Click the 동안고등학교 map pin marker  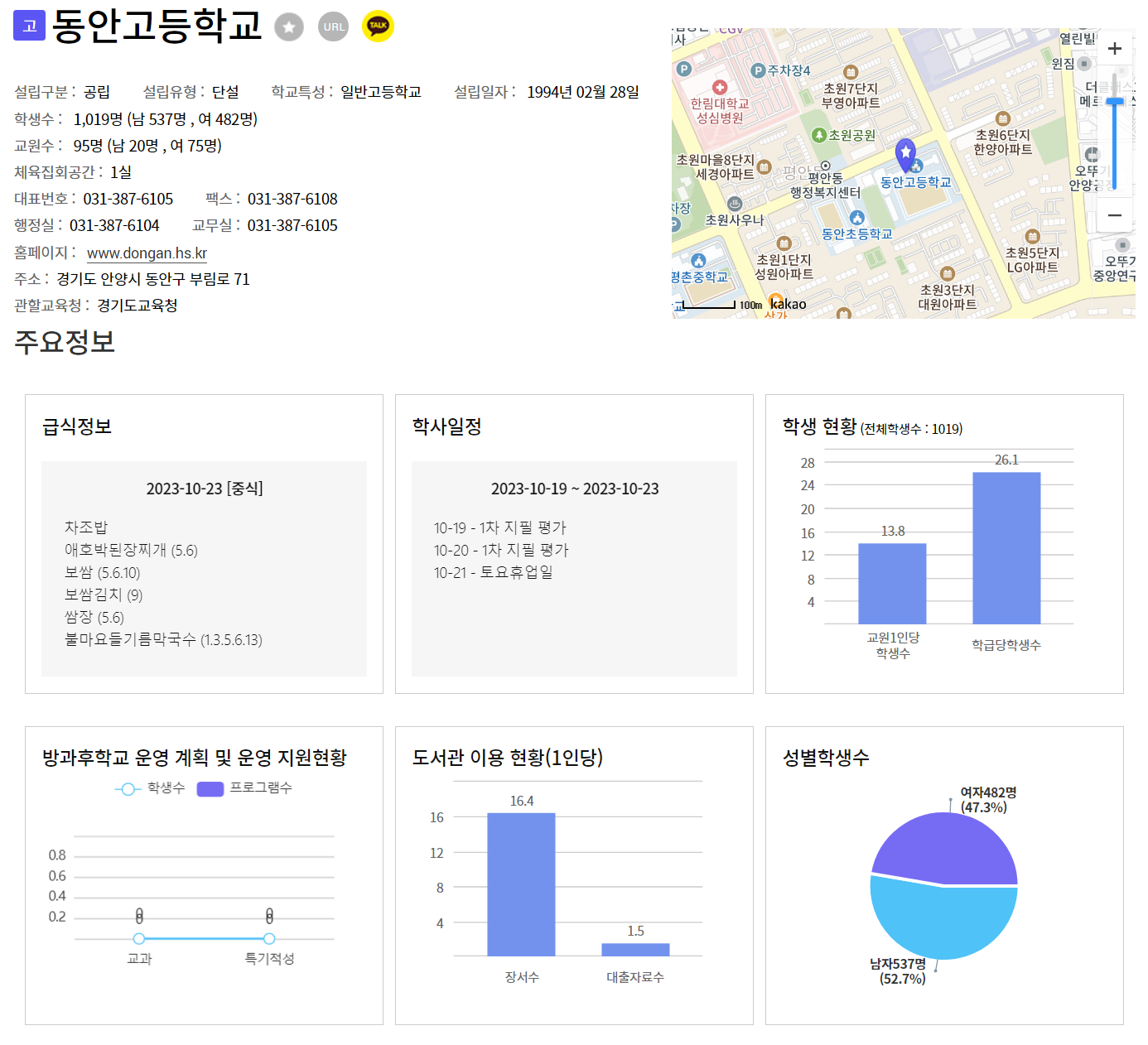(x=905, y=155)
